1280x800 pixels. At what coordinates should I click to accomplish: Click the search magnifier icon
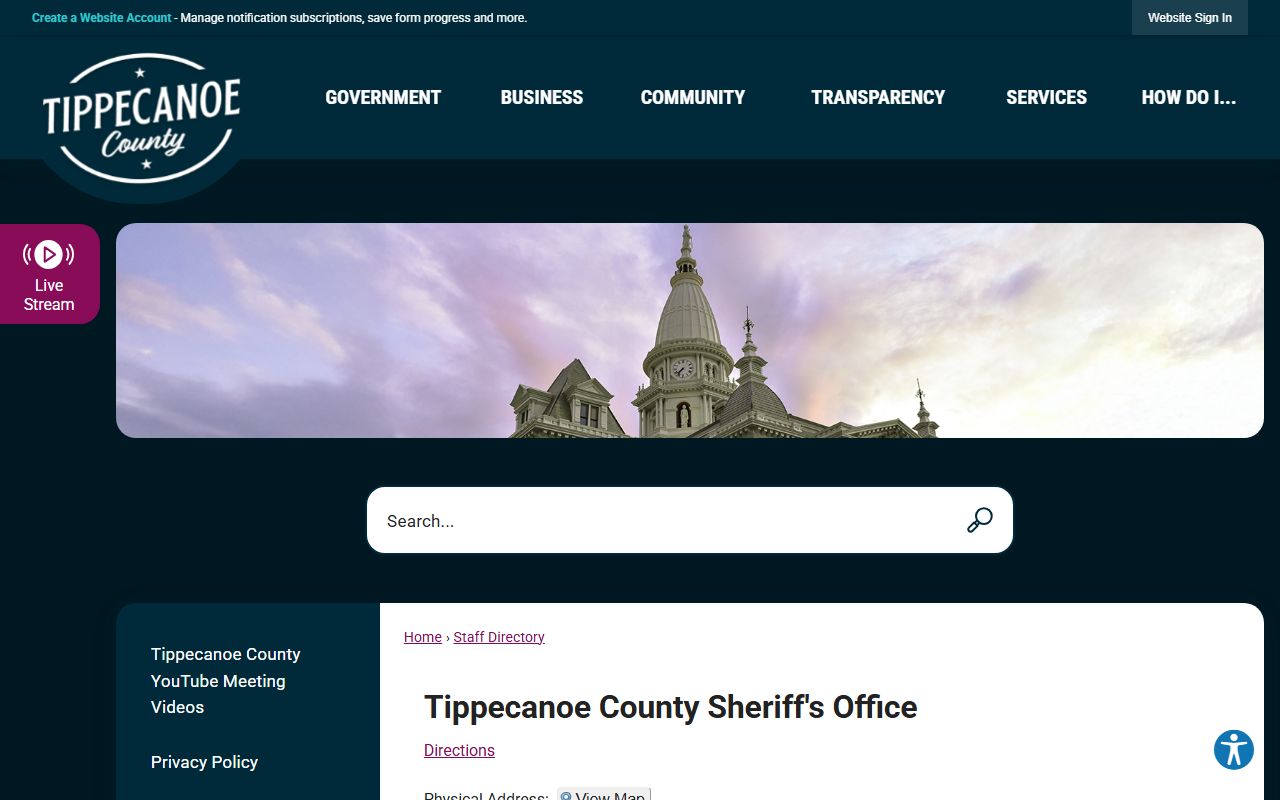point(979,520)
